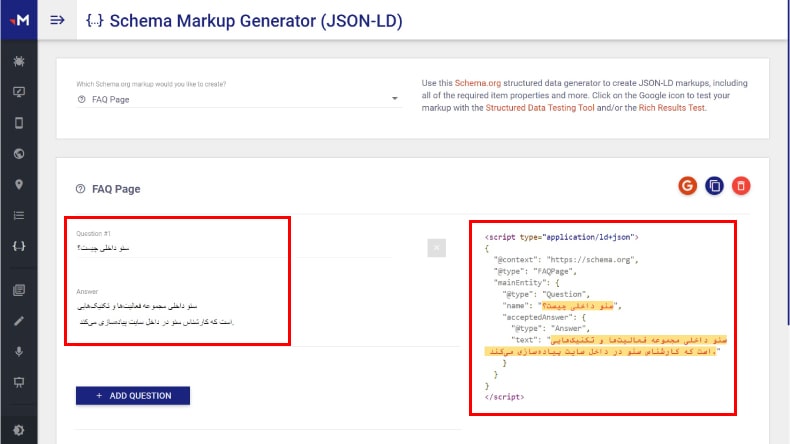Open the newspaper sidebar icon

tap(19, 290)
